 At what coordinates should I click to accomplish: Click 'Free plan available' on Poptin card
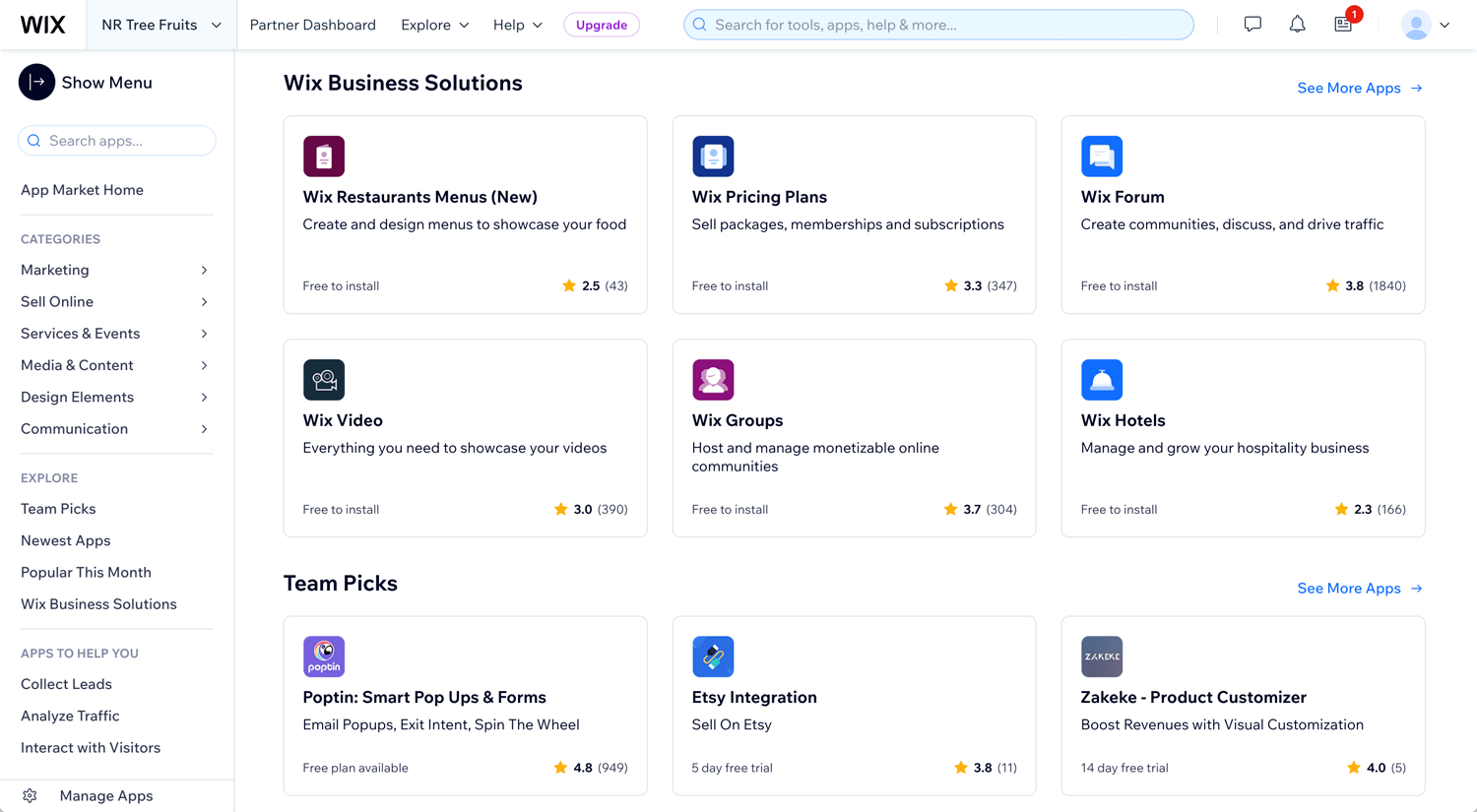[355, 768]
